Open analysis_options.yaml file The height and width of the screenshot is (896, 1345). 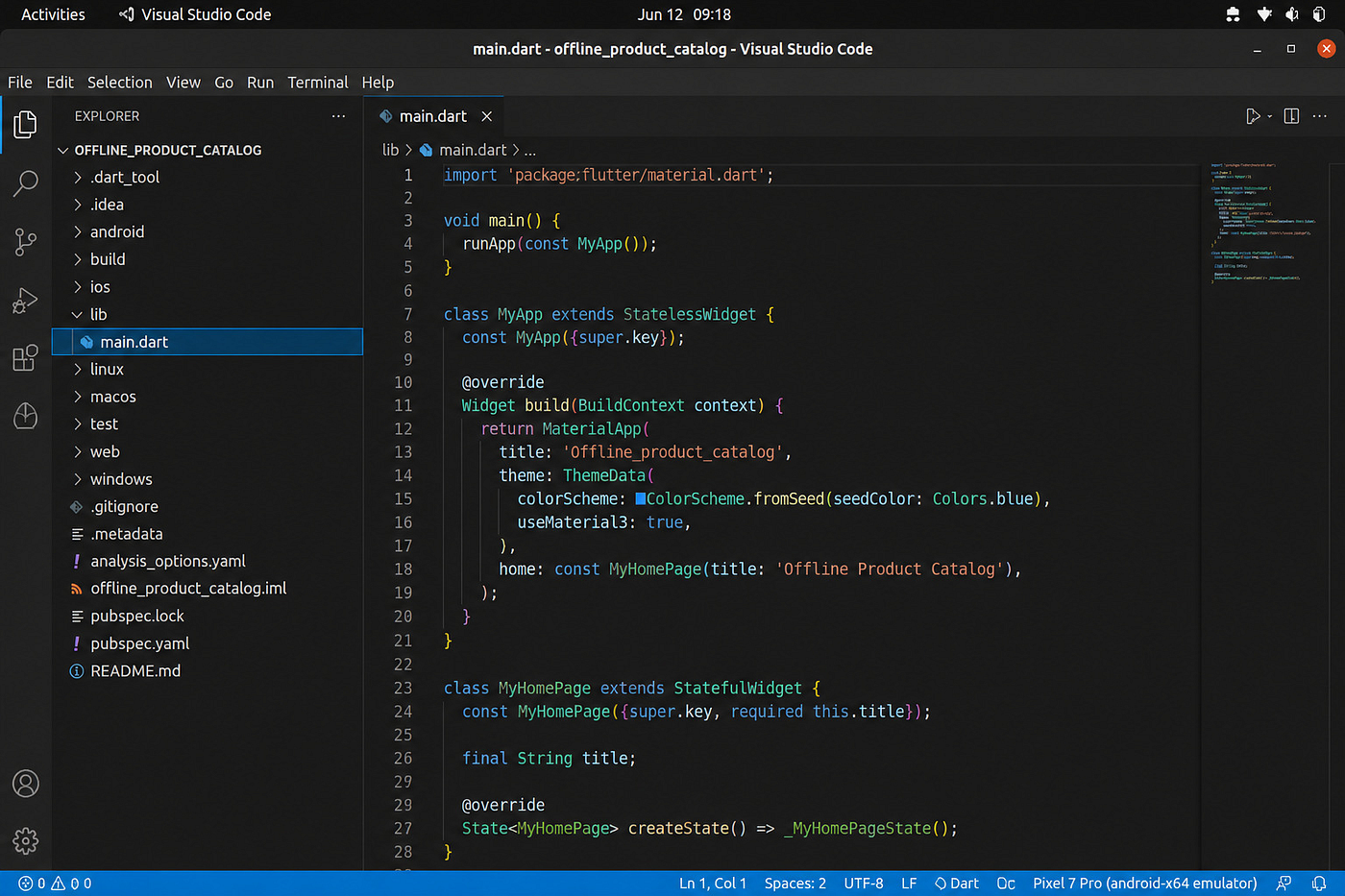[x=207, y=561]
